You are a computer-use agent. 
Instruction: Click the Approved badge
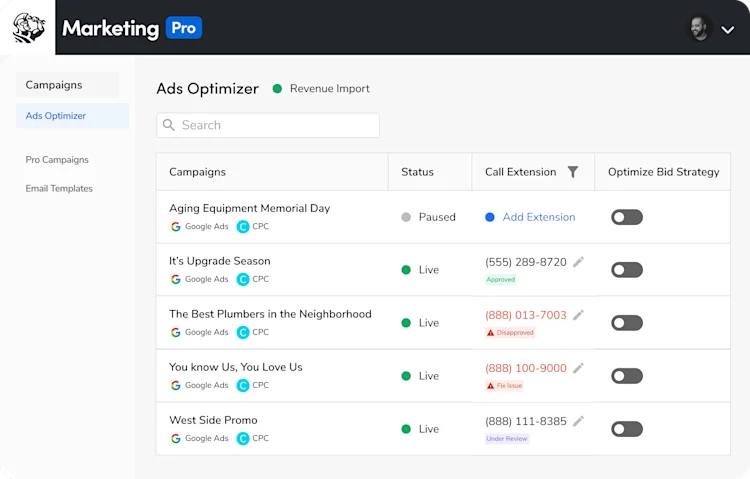(x=501, y=279)
